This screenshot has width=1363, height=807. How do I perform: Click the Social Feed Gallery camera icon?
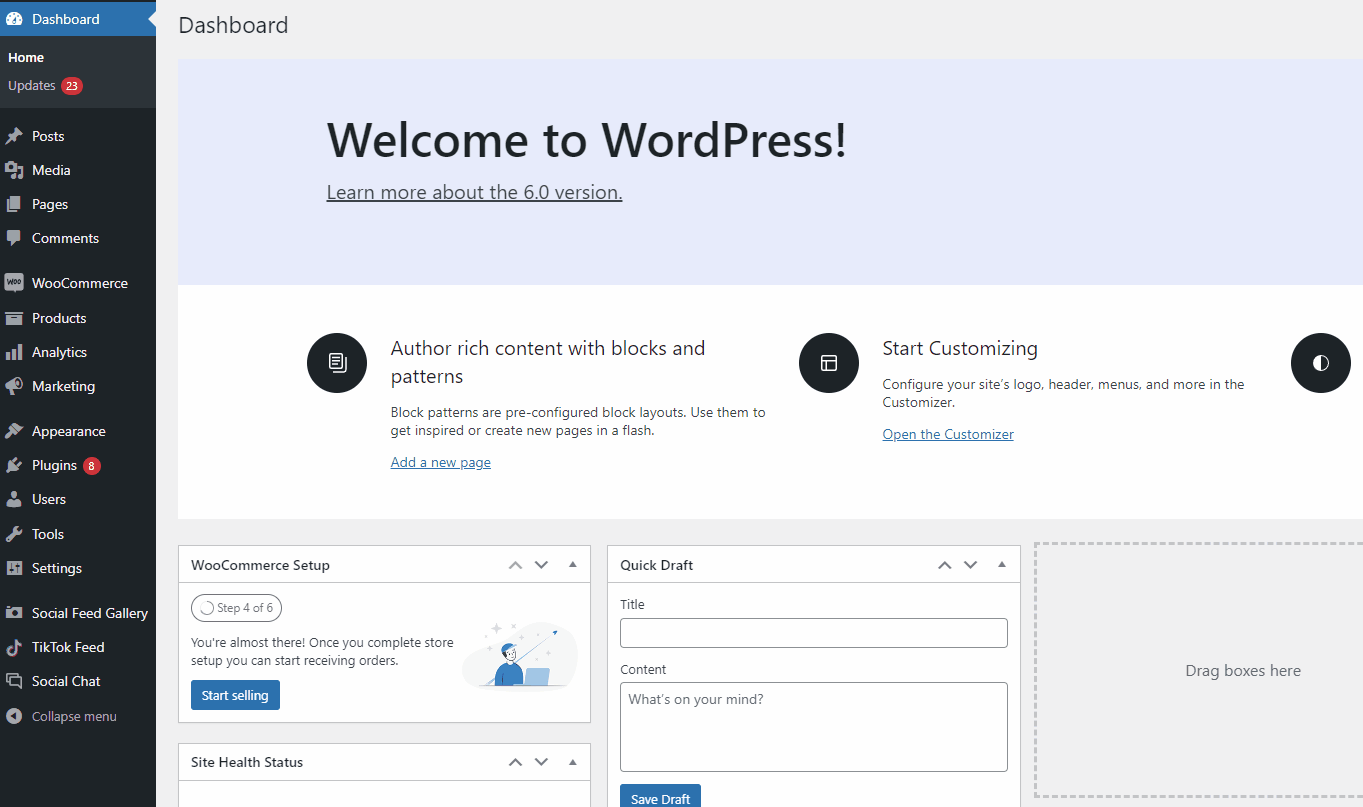pyautogui.click(x=14, y=613)
